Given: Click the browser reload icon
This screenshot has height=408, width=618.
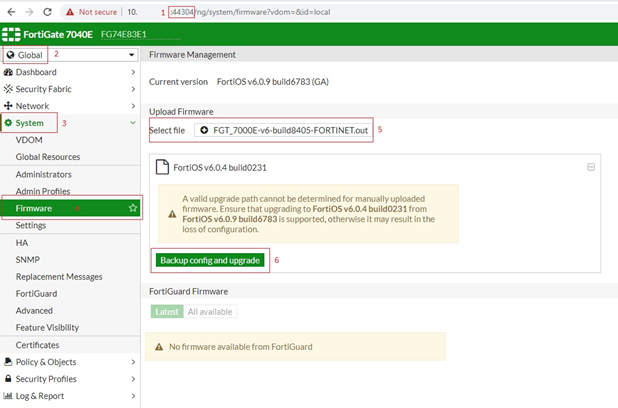Looking at the screenshot, I should click(x=50, y=12).
